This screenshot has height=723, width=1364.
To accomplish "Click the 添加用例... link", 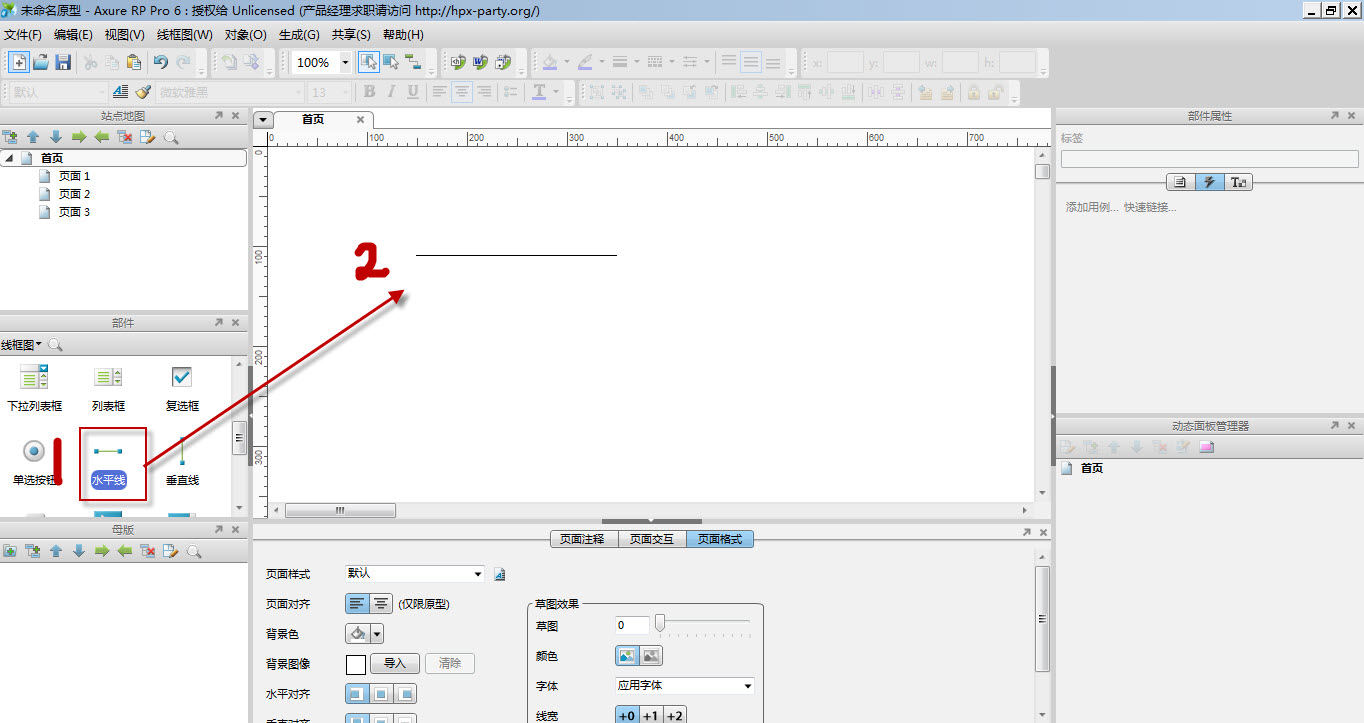I will 1092,207.
